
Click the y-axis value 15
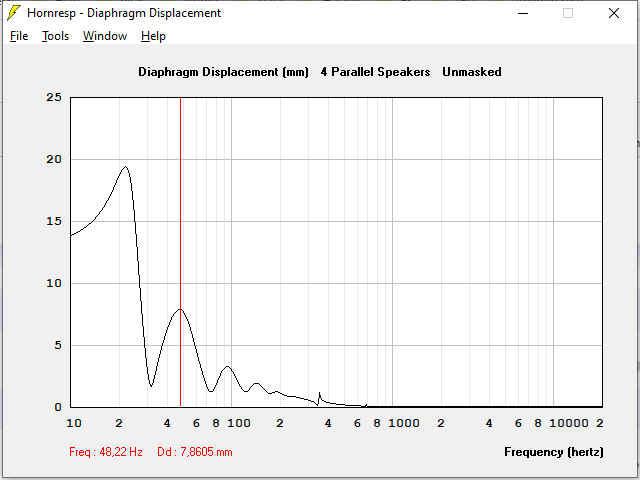pyautogui.click(x=54, y=221)
